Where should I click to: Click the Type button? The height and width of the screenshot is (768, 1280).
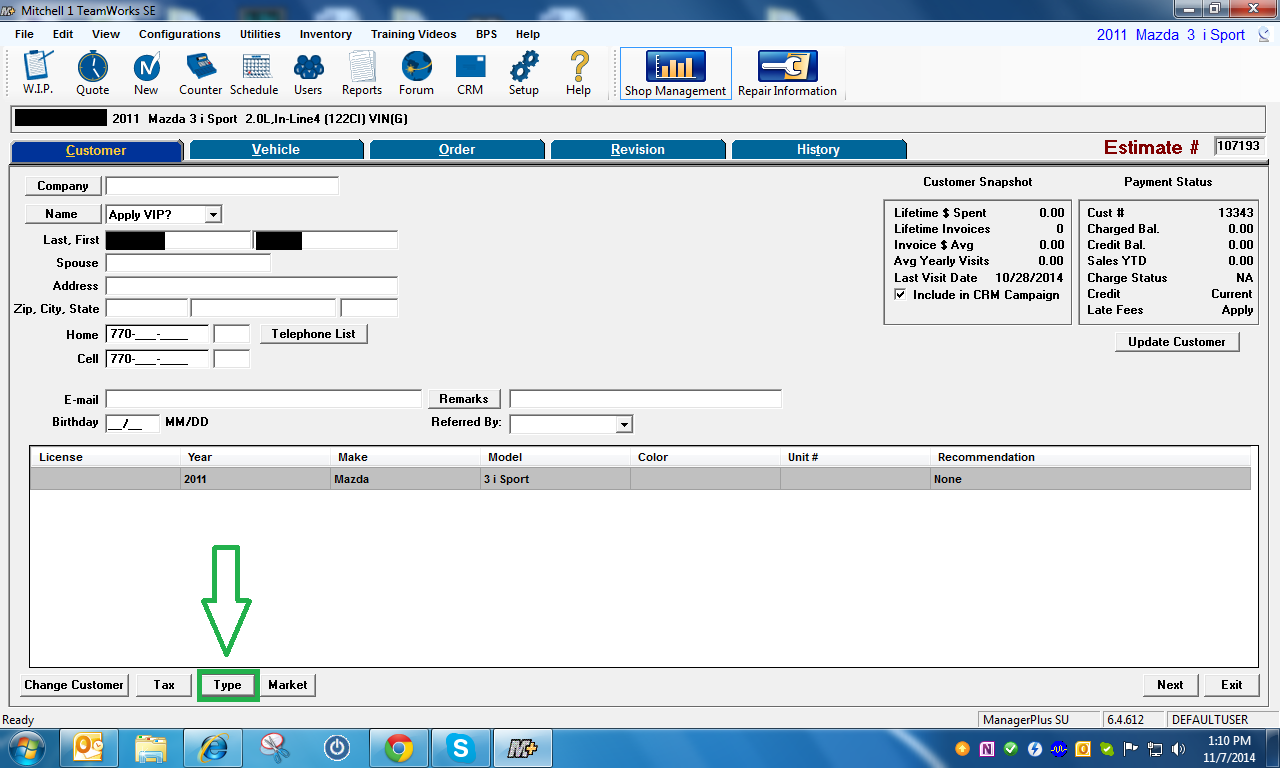coord(228,685)
